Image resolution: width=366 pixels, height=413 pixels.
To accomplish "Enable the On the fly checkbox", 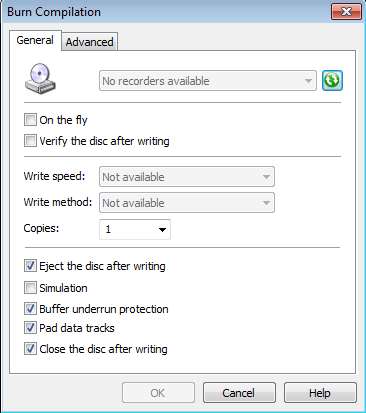I will coord(30,120).
